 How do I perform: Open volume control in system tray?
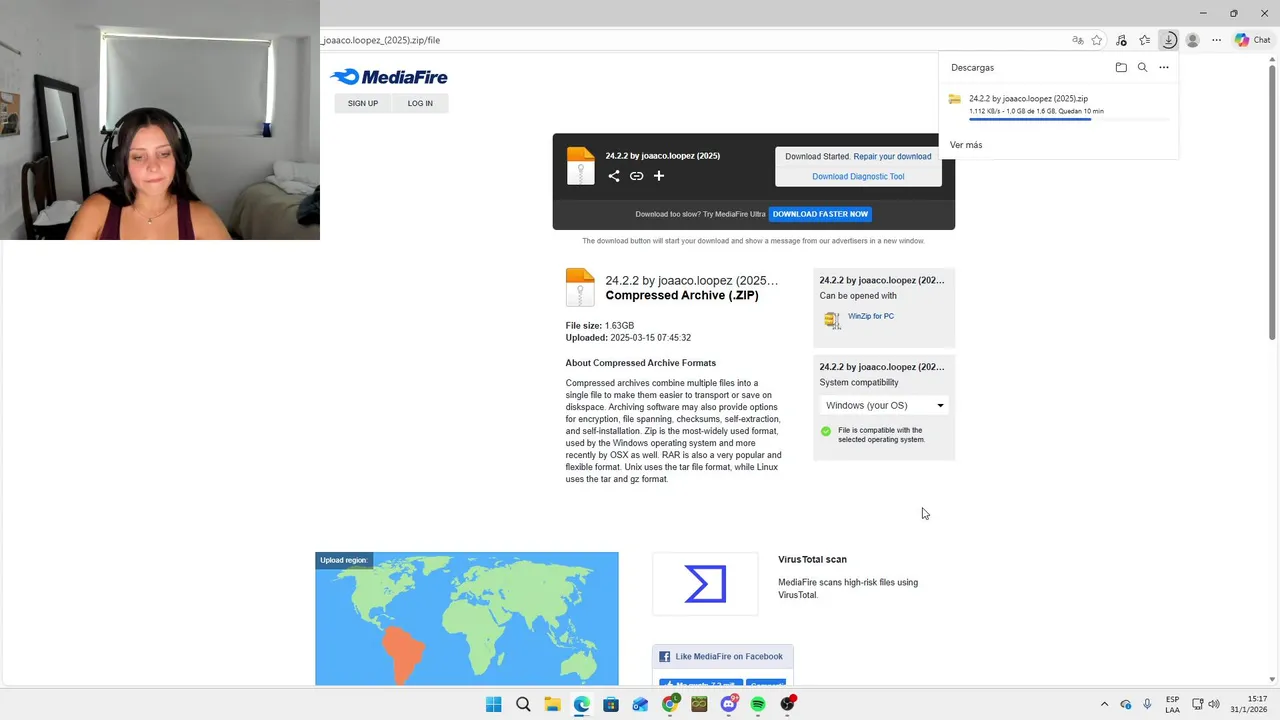(x=1214, y=704)
